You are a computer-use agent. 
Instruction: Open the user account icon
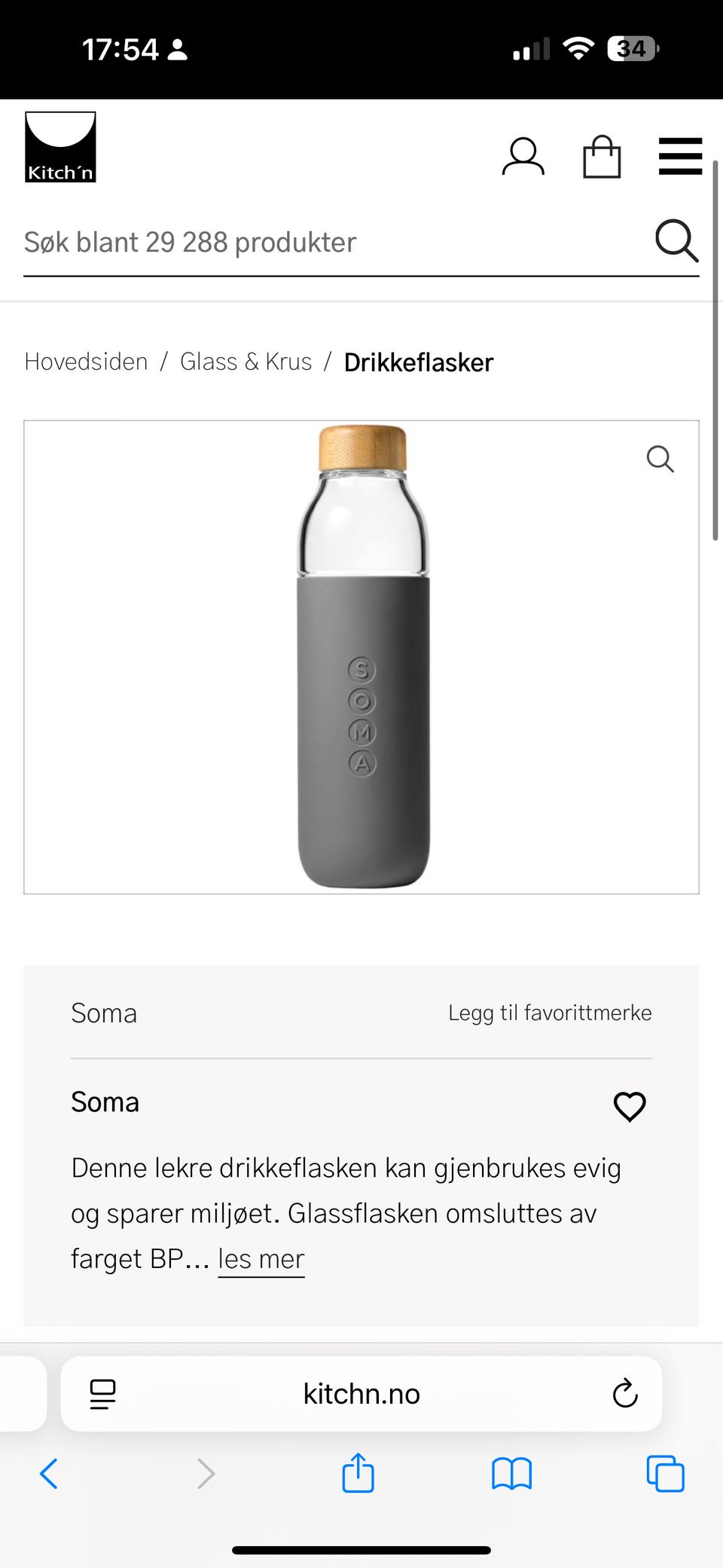(x=523, y=157)
